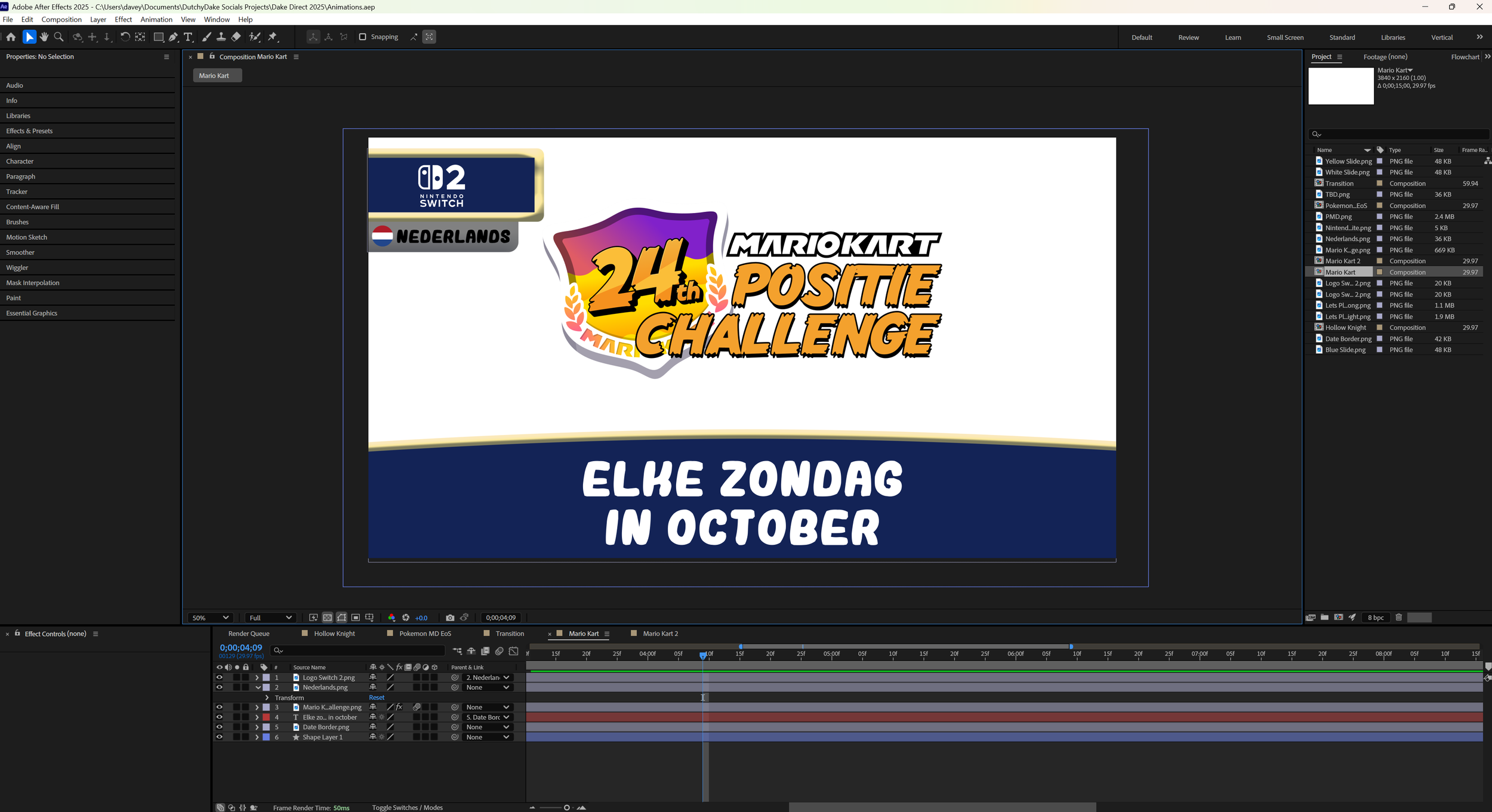Select the Puppet Pin tool
Image resolution: width=1492 pixels, height=812 pixels.
coord(273,37)
